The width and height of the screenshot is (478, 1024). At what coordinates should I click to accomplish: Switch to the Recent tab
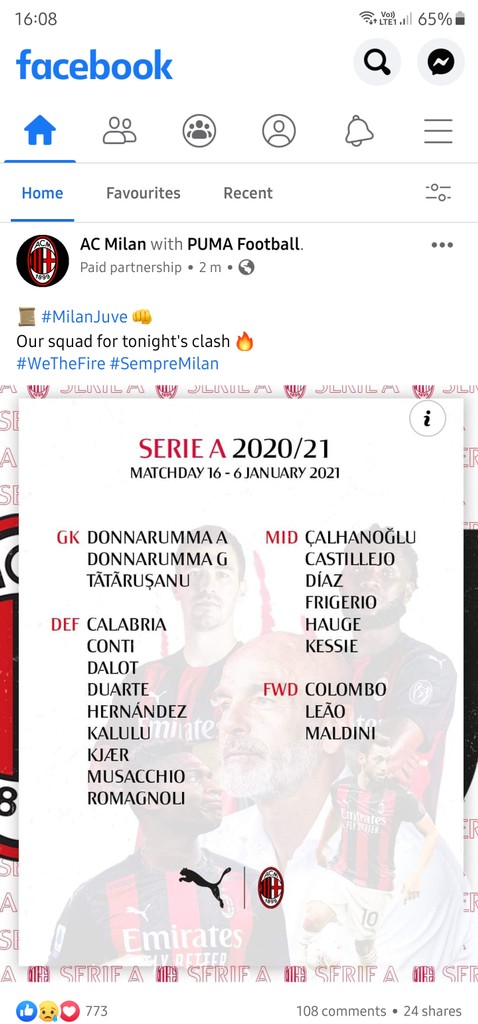247,193
